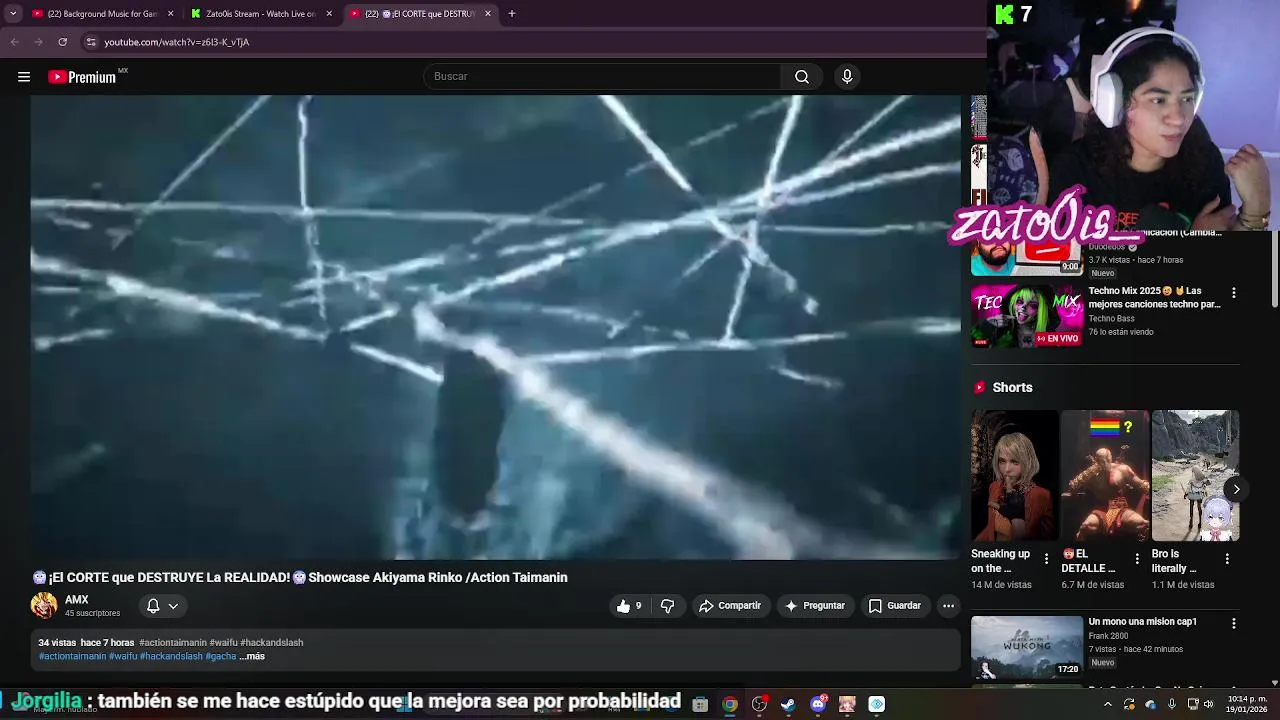Open Chrome from the taskbar
Image resolution: width=1280 pixels, height=720 pixels.
click(730, 704)
